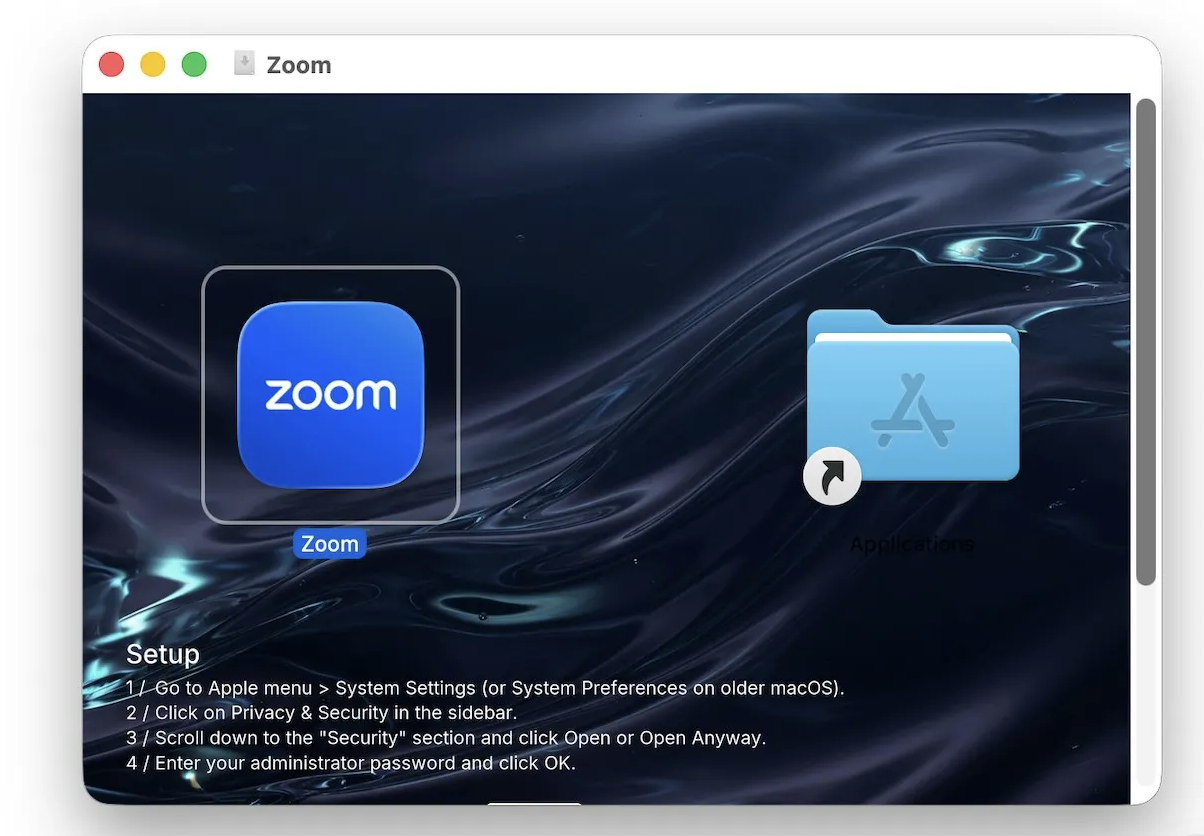Click the Applications folder shortcut
Viewport: 1204px width, 836px height.
[x=912, y=405]
